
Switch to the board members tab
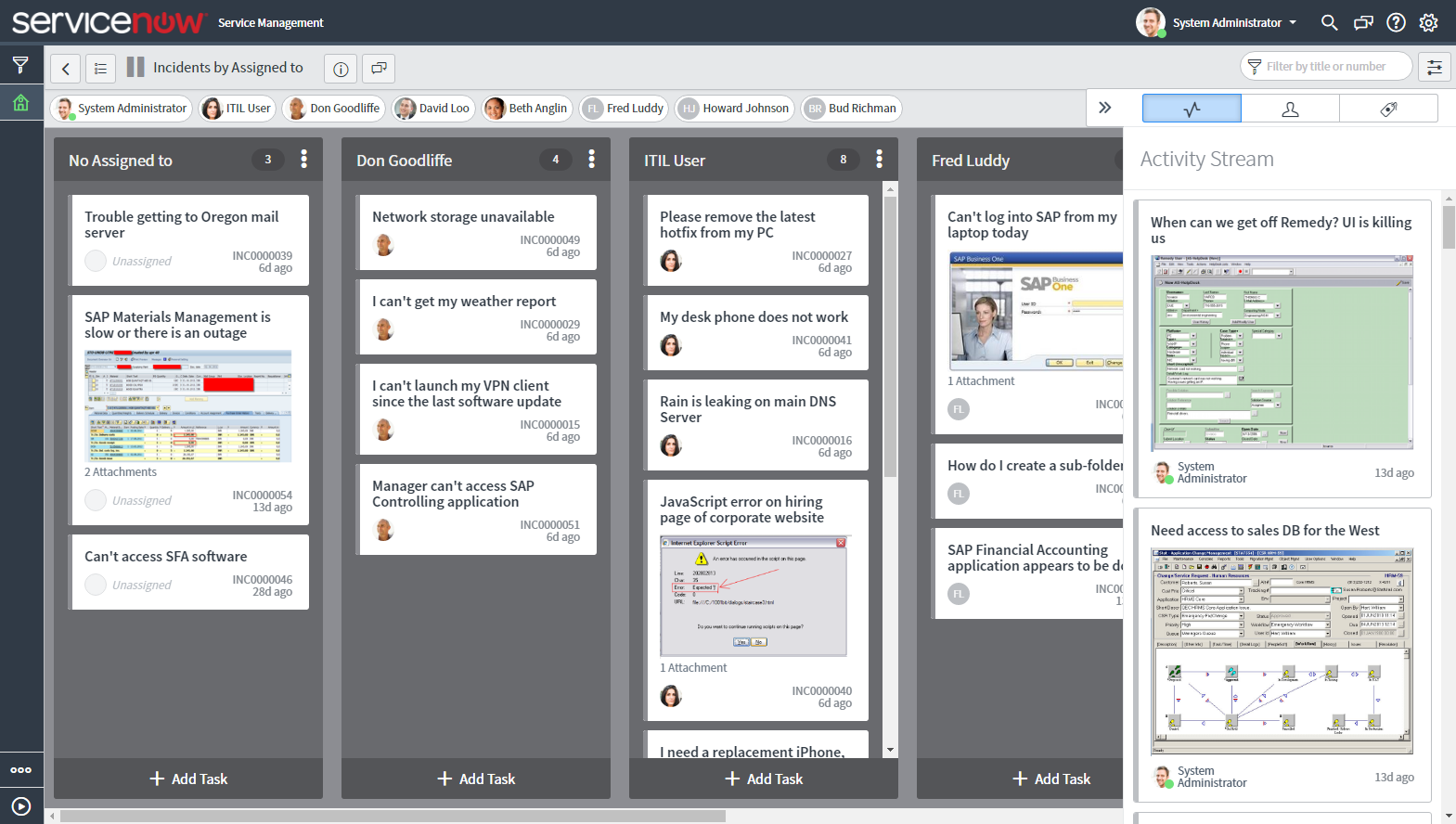click(x=1290, y=109)
